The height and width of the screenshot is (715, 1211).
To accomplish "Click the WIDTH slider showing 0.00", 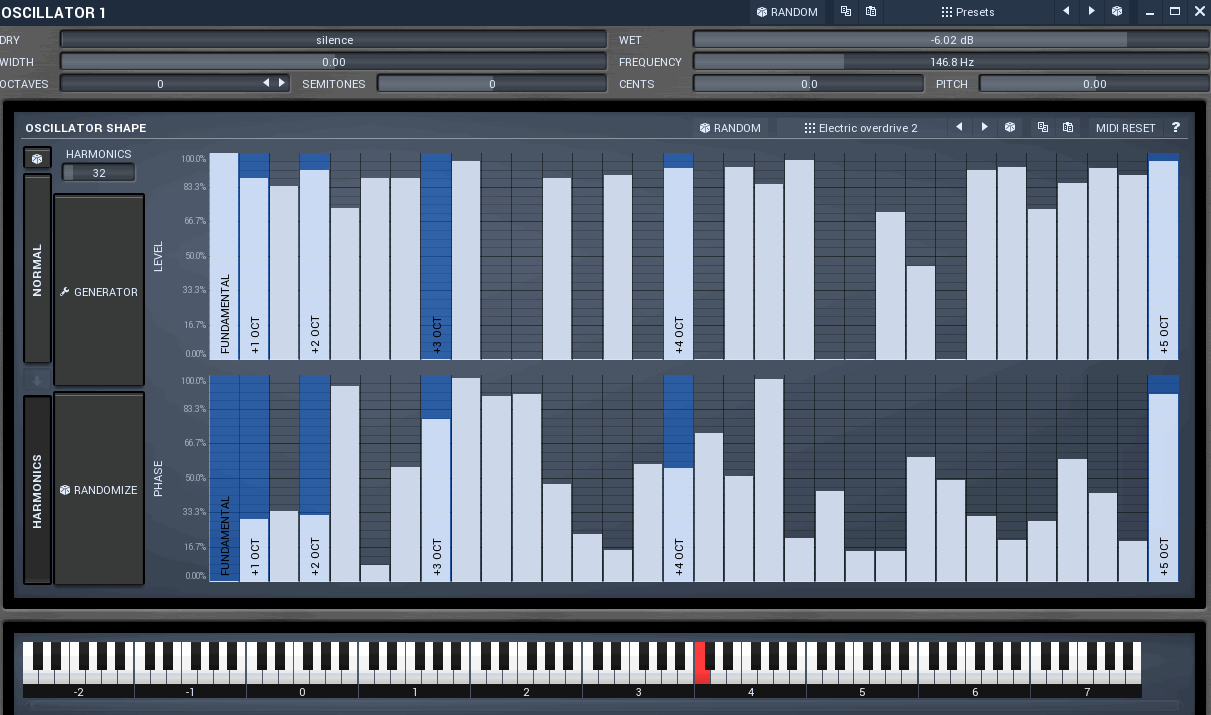I will click(334, 62).
